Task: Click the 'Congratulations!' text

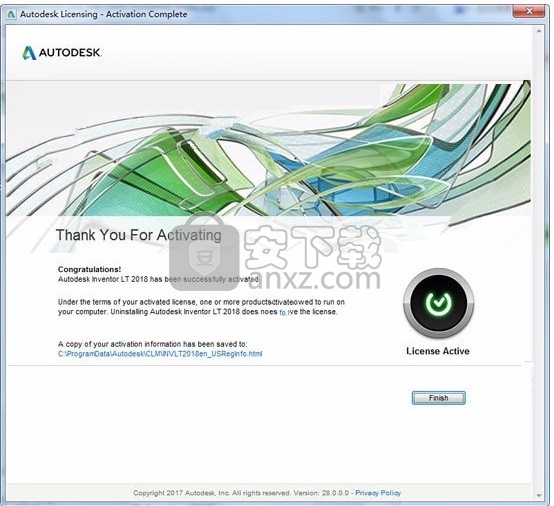Action: click(89, 269)
